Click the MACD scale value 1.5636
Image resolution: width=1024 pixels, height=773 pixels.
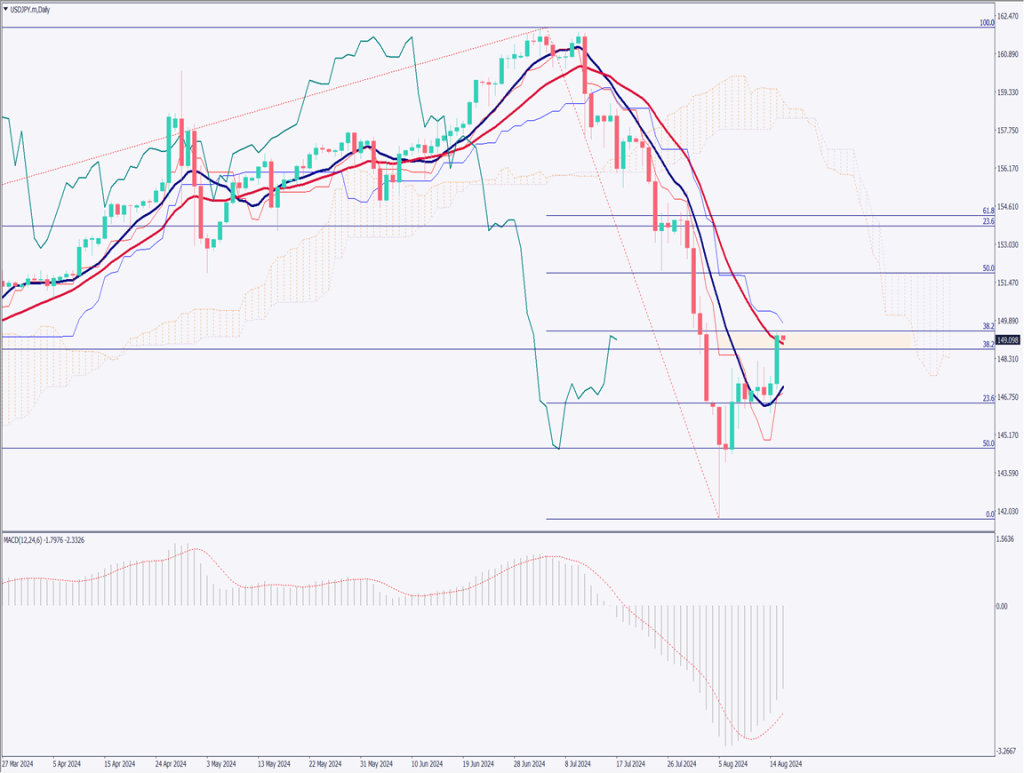1007,540
